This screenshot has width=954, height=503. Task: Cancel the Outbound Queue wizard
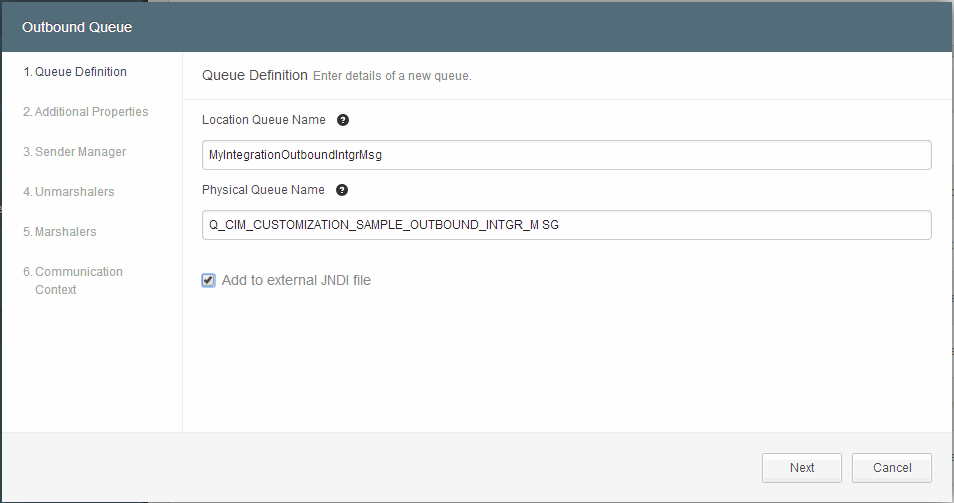click(x=892, y=468)
